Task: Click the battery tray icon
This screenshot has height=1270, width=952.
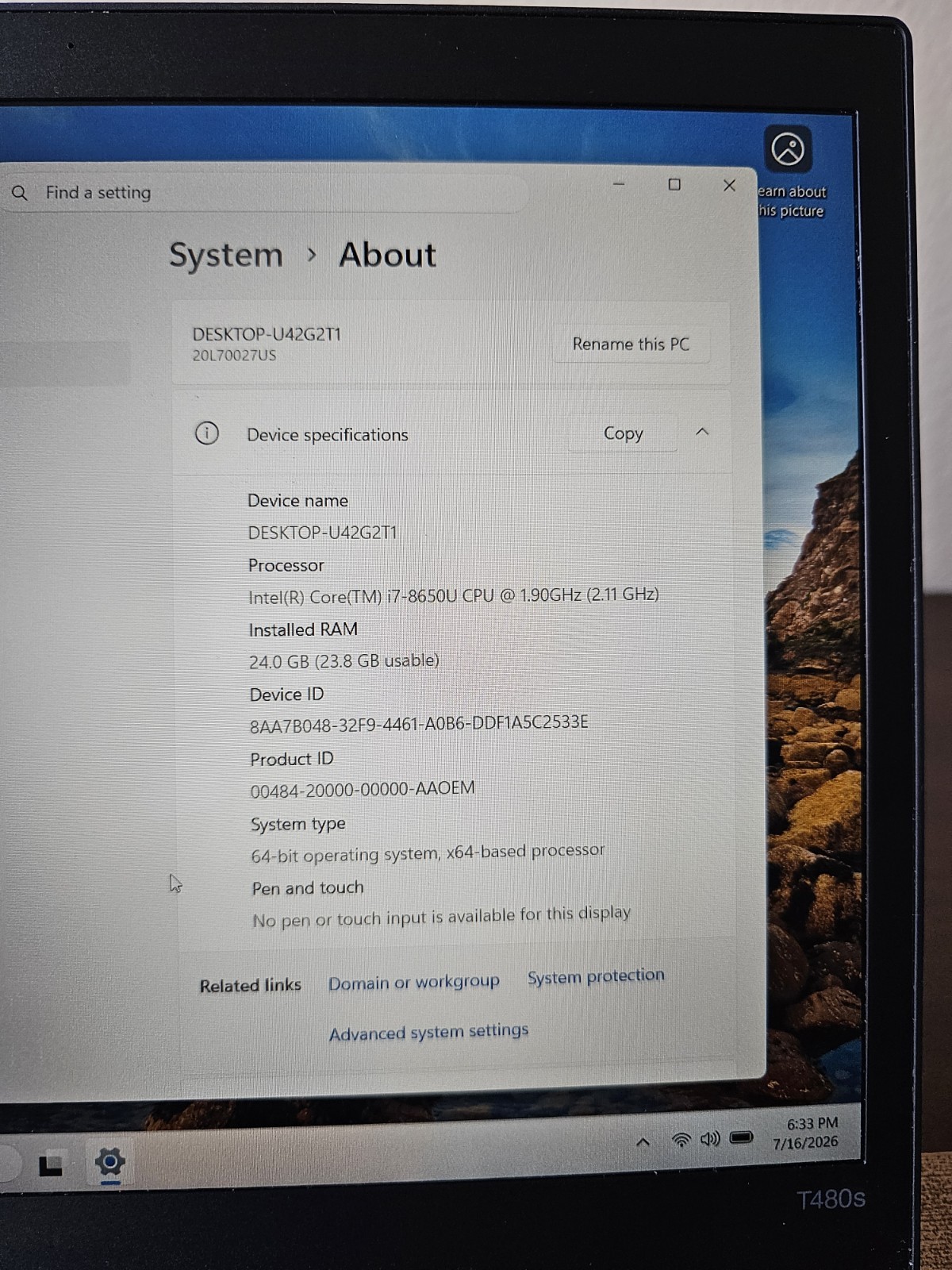Action: click(741, 1137)
